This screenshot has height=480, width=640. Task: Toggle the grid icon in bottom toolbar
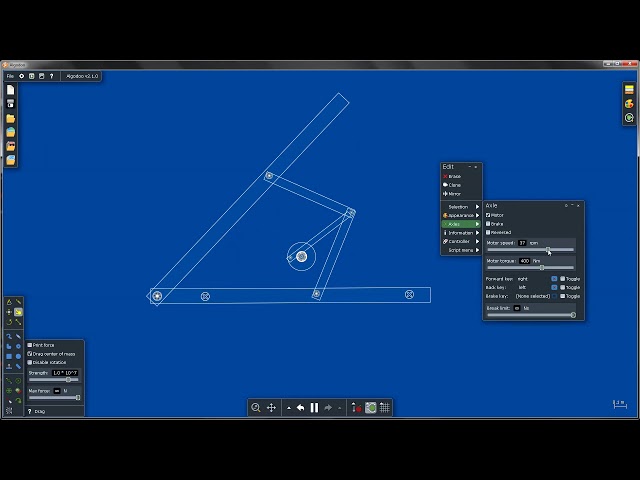(x=385, y=408)
